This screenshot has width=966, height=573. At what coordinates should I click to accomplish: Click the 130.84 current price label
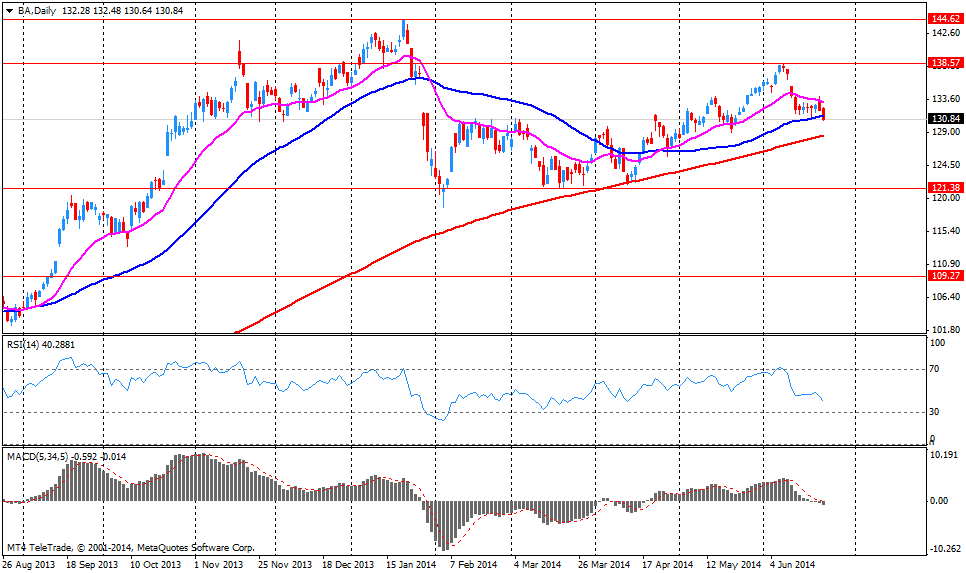pos(945,119)
